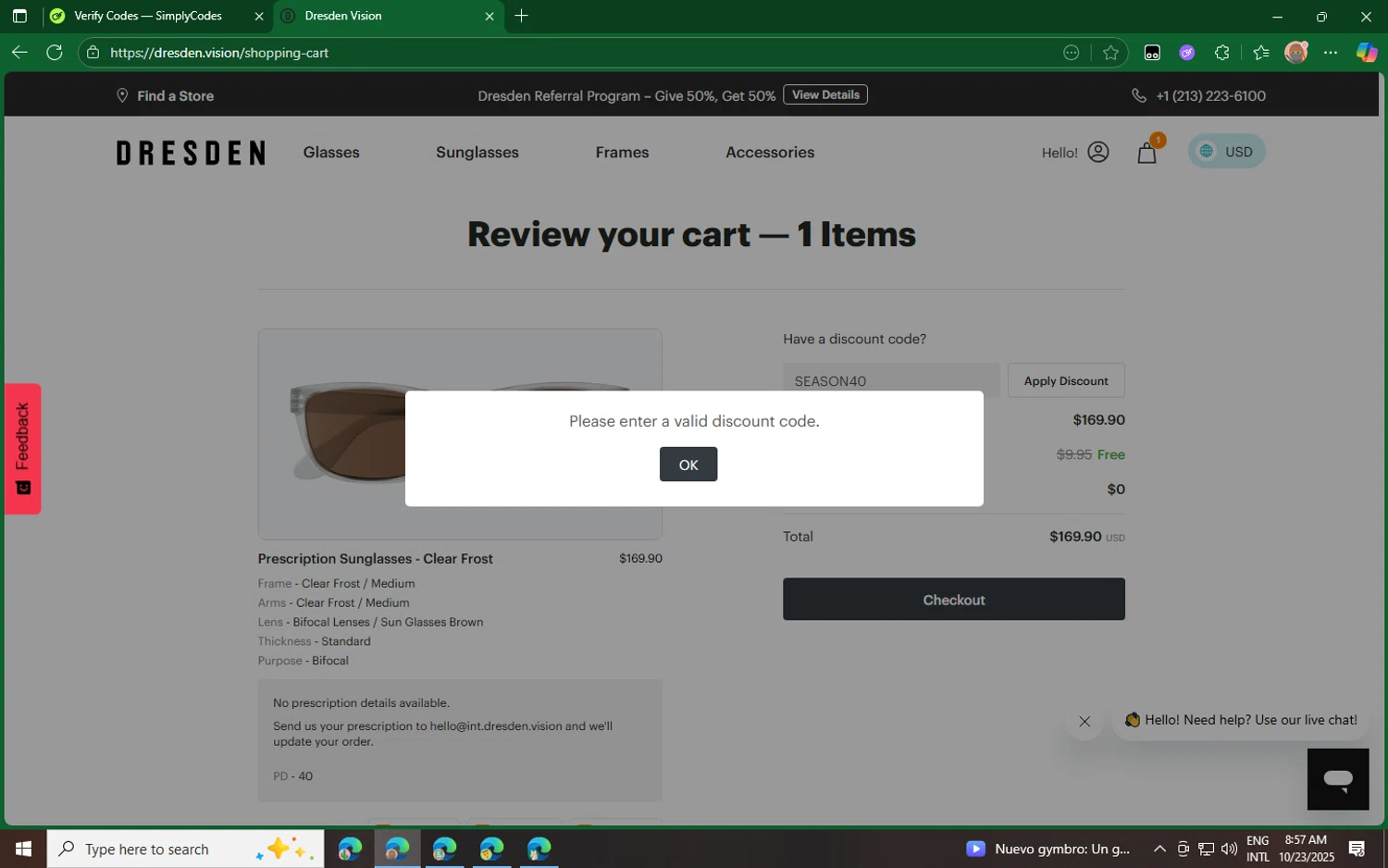Click the black square extension icon
The height and width of the screenshot is (868, 1388).
pyautogui.click(x=1152, y=53)
